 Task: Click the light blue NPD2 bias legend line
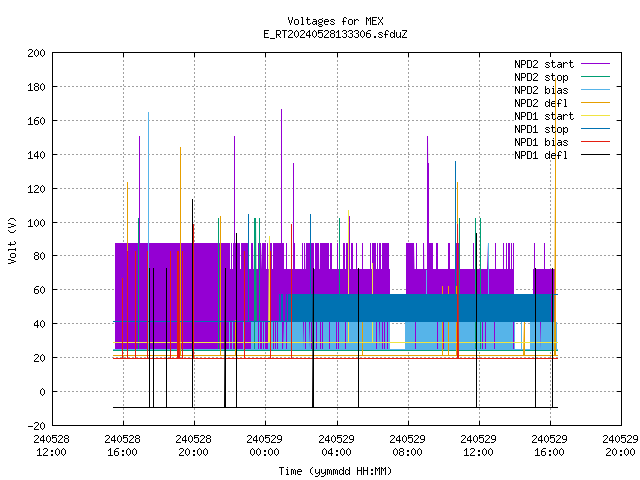(596, 90)
